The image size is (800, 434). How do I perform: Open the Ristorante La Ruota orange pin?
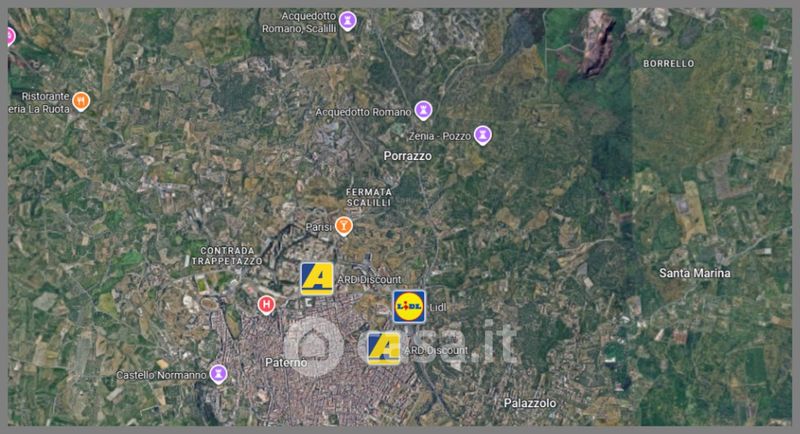pyautogui.click(x=81, y=101)
